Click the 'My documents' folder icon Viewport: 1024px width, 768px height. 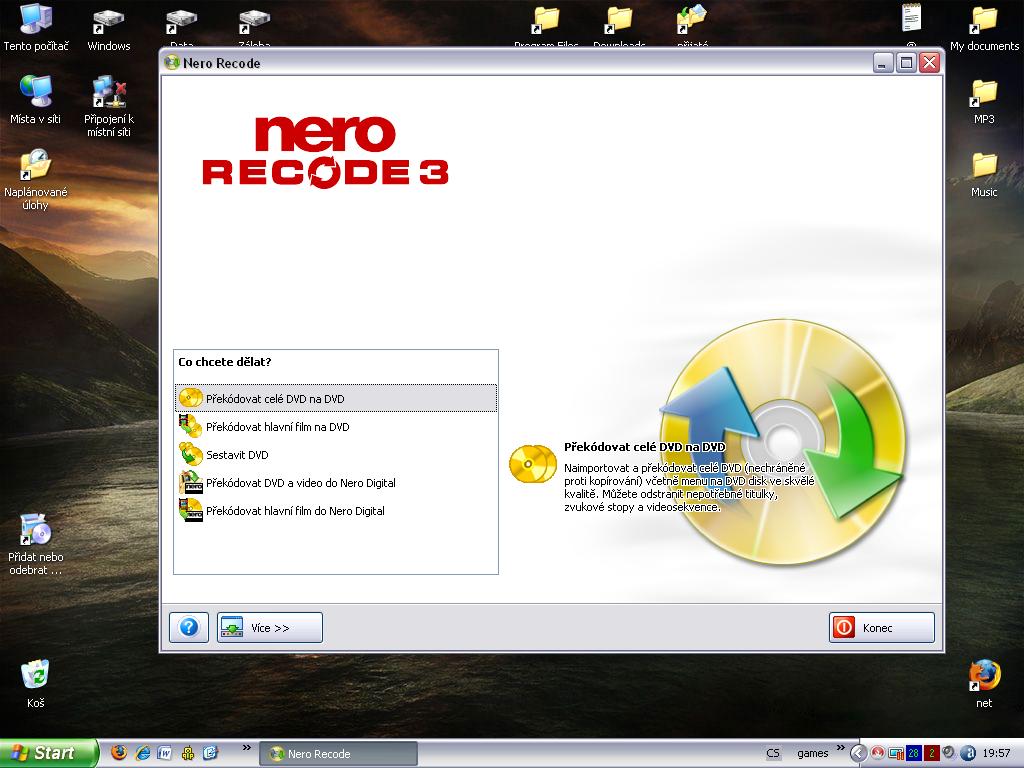coord(984,27)
